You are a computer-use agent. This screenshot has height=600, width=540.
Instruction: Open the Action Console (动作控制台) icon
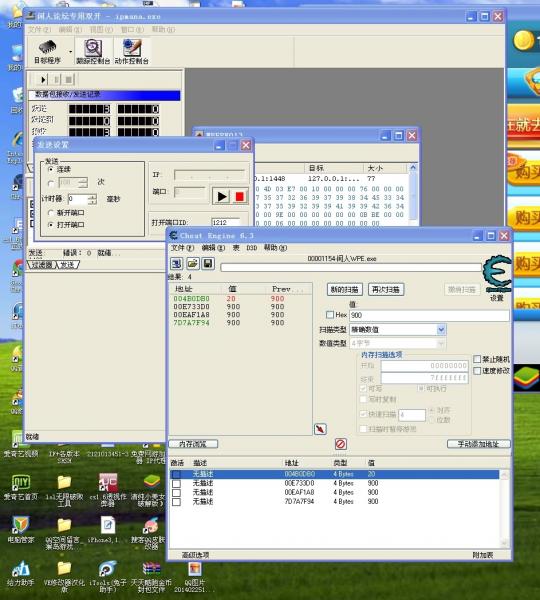click(x=131, y=51)
